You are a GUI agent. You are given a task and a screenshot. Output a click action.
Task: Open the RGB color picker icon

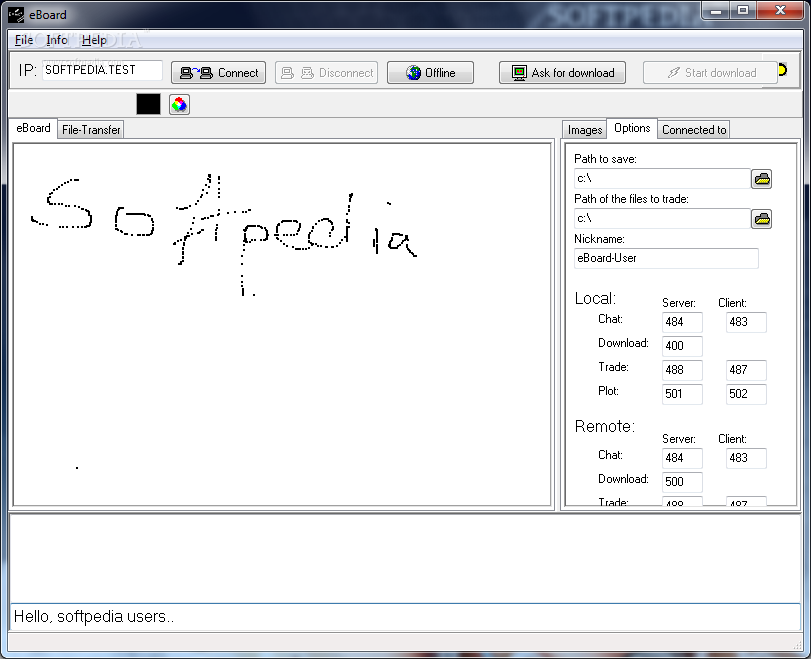(x=179, y=104)
